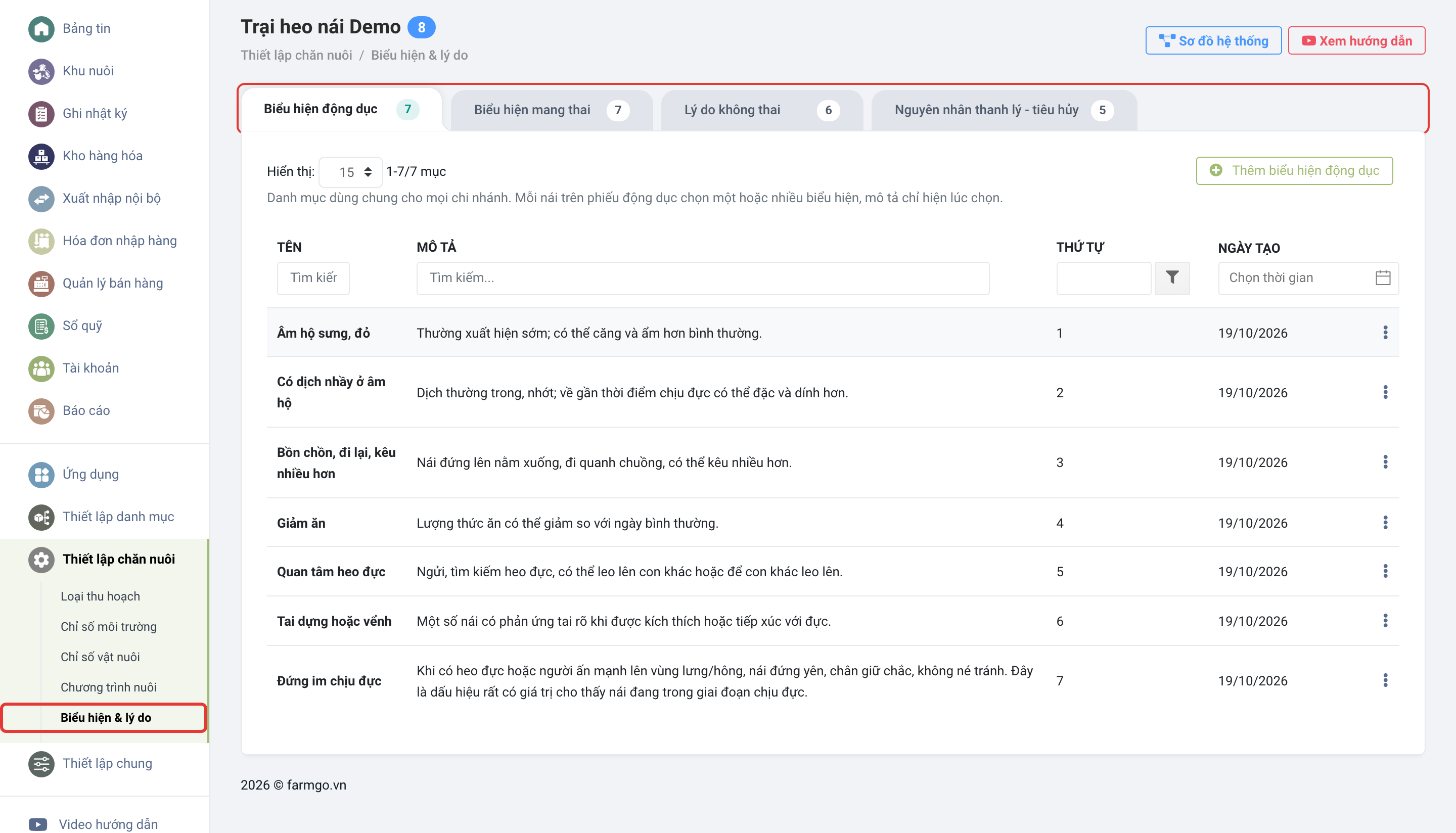Open row menu for Giảm ăn

point(1385,523)
